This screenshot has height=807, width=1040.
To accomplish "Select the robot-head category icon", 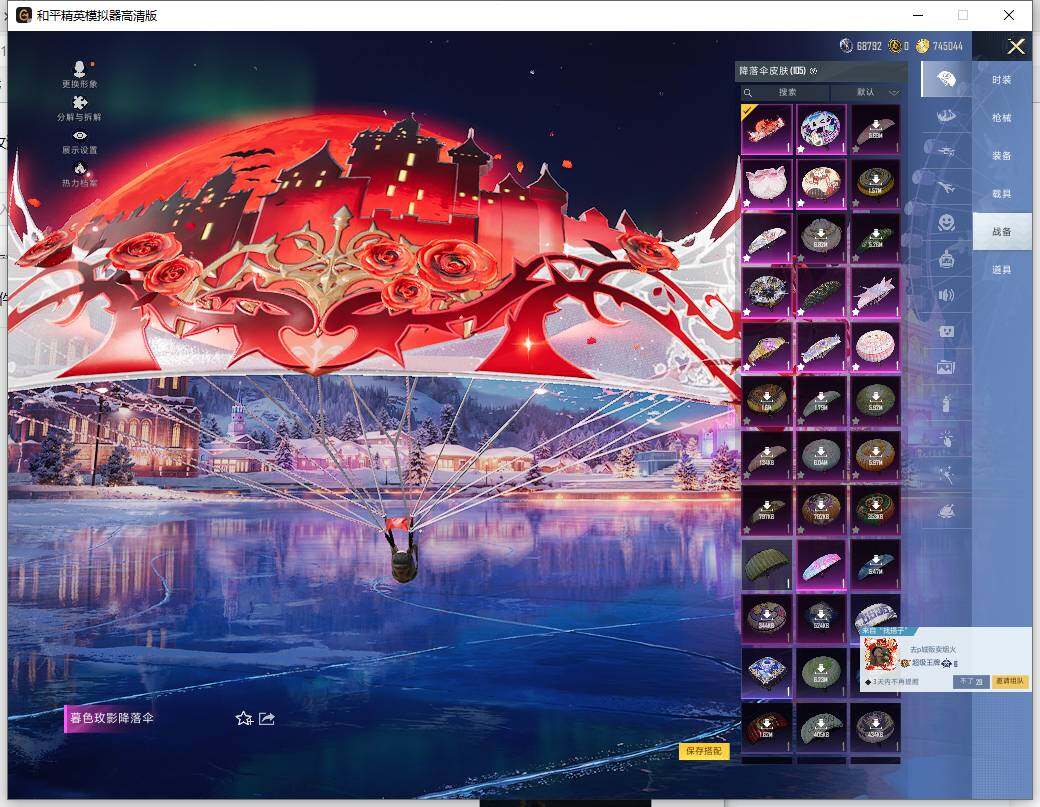I will pyautogui.click(x=946, y=259).
